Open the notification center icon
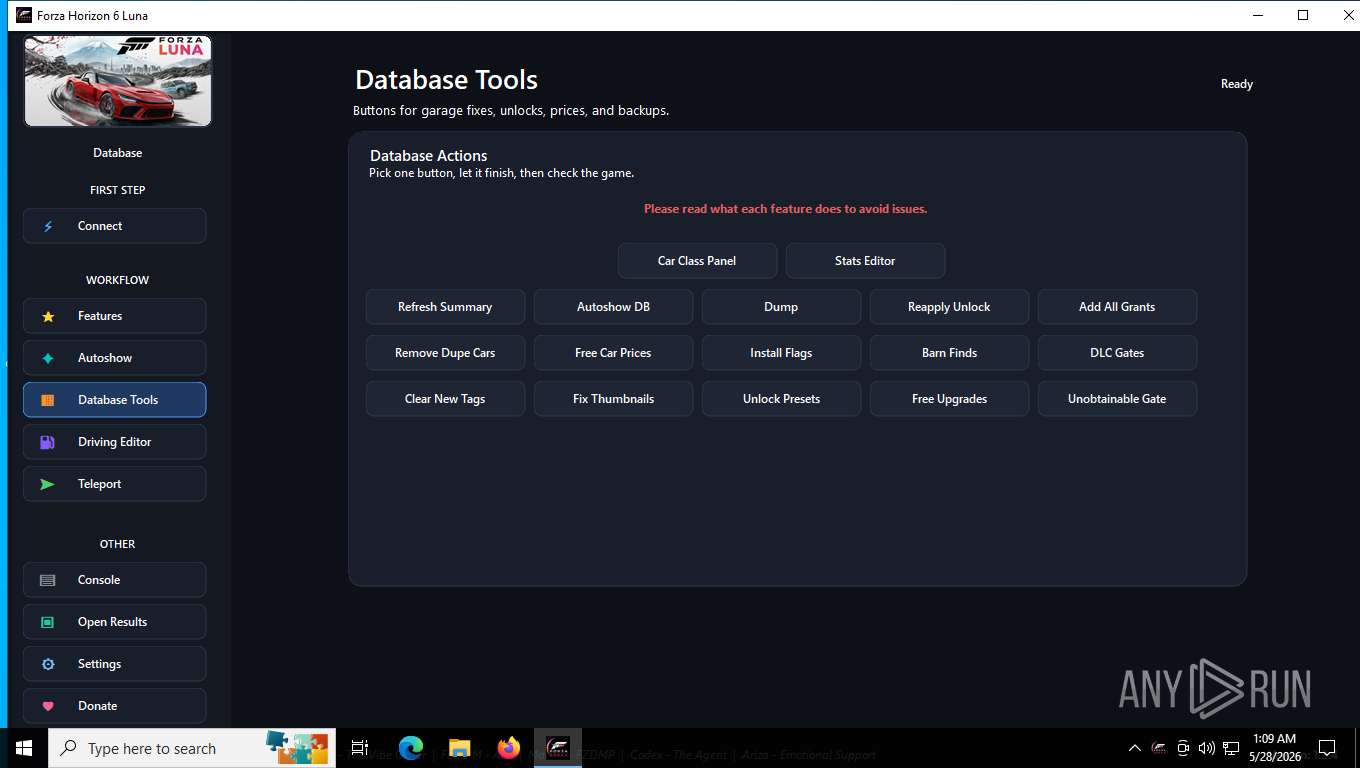Viewport: 1360px width, 768px height. [x=1327, y=748]
